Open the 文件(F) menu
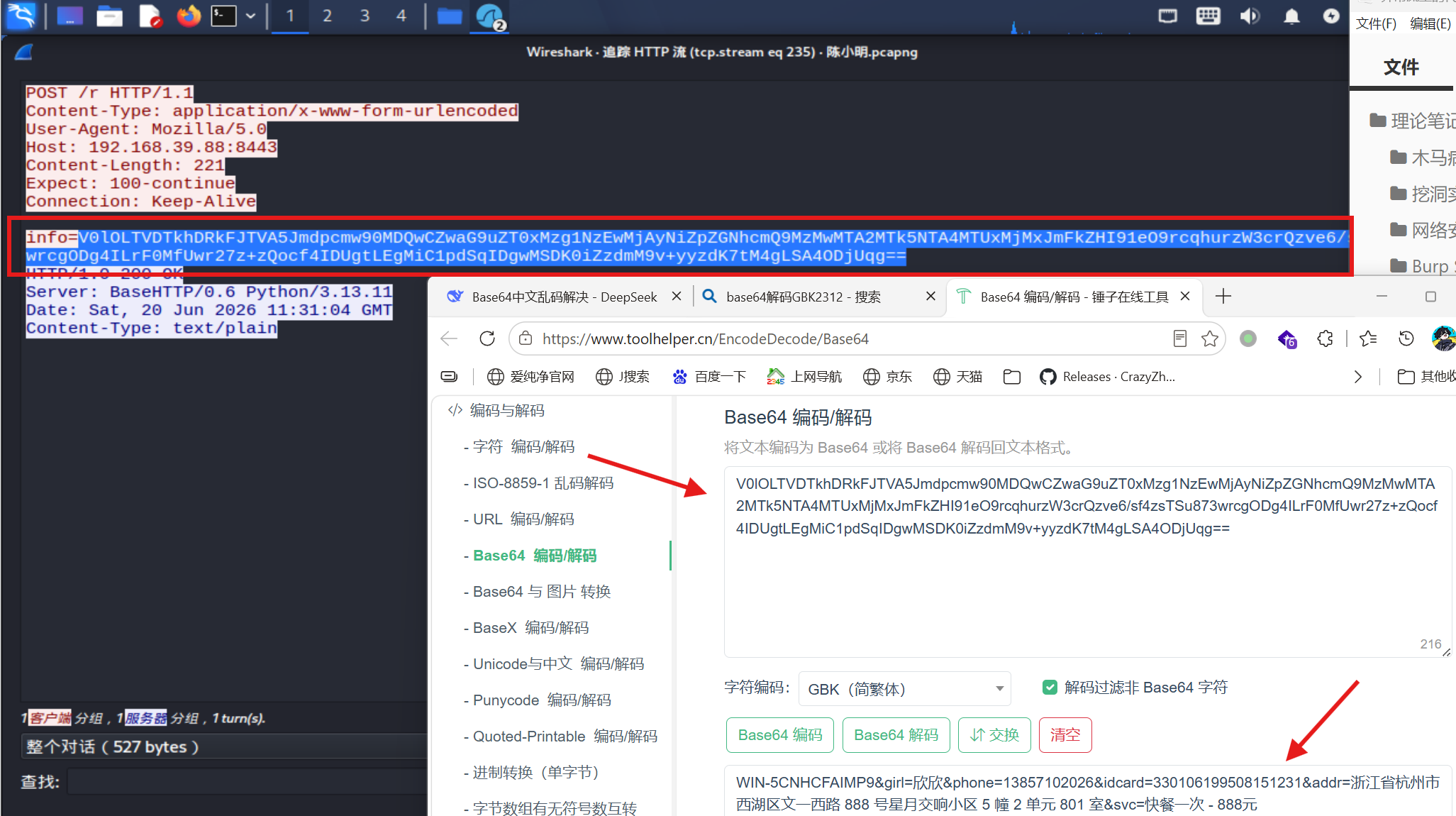This screenshot has width=1456, height=816. (x=1376, y=23)
